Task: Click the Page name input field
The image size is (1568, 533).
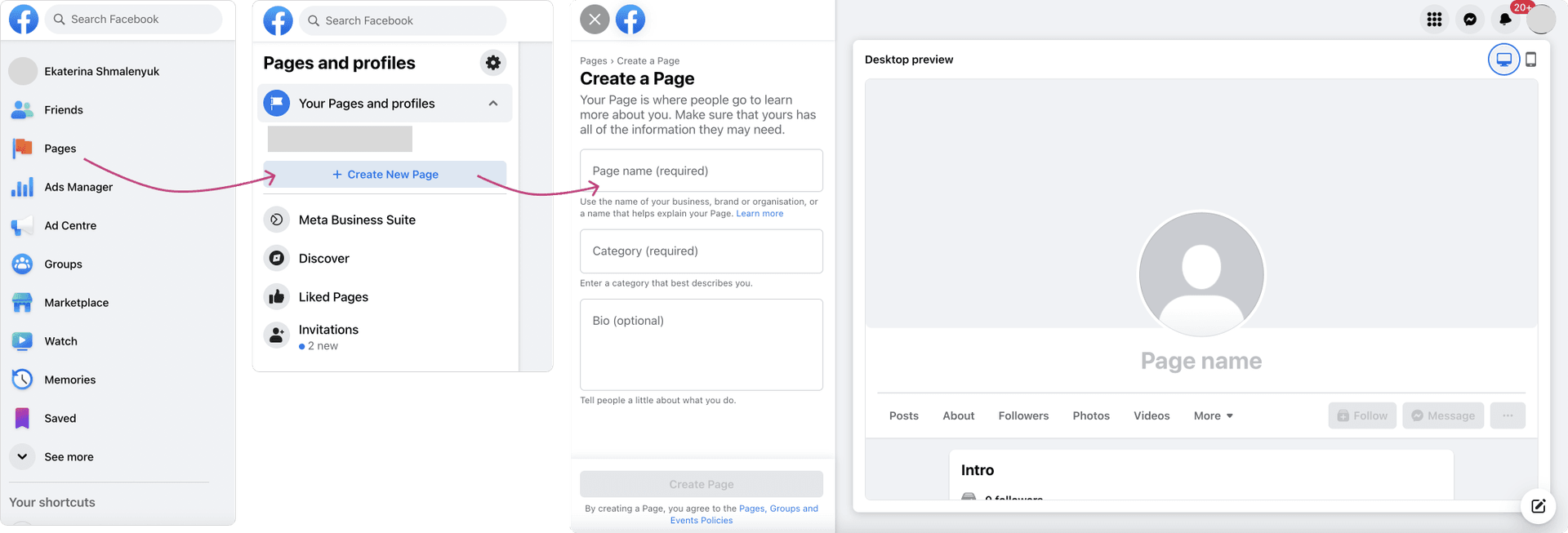Action: 701,171
